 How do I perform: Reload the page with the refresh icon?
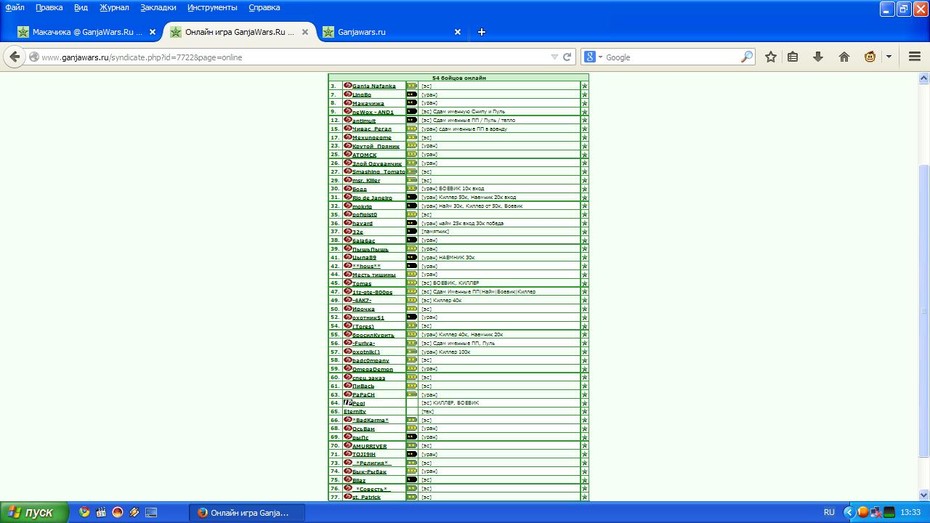(x=567, y=57)
